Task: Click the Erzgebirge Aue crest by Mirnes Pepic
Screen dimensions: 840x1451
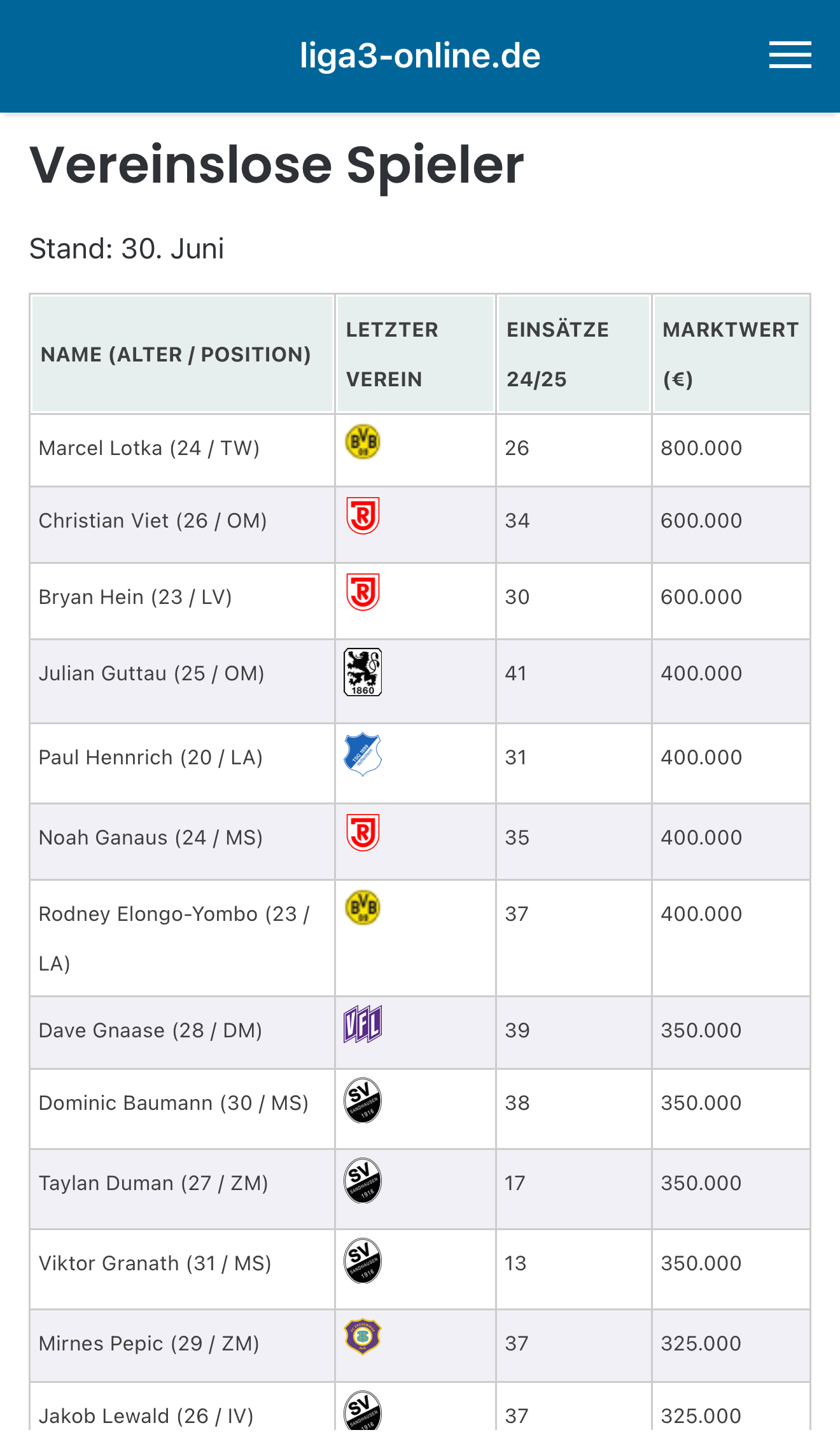Action: tap(363, 1336)
